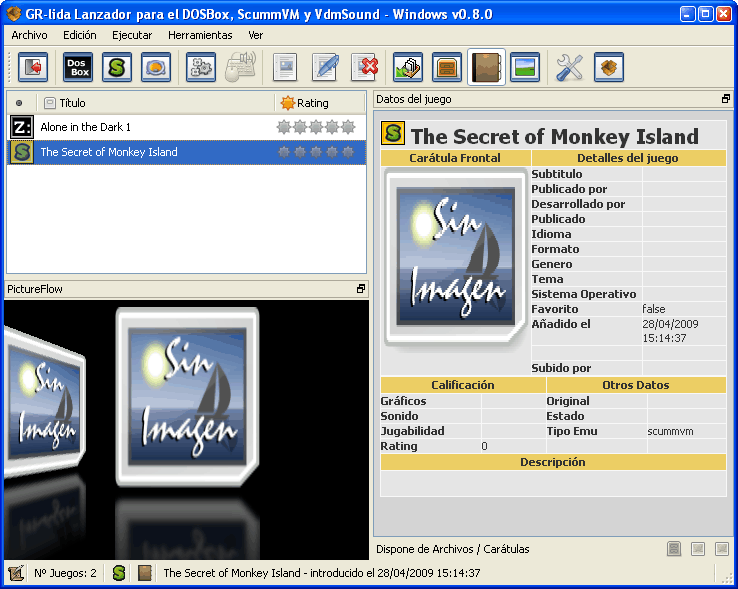This screenshot has width=738, height=589.
Task: Open the Edición menu
Action: coord(80,35)
